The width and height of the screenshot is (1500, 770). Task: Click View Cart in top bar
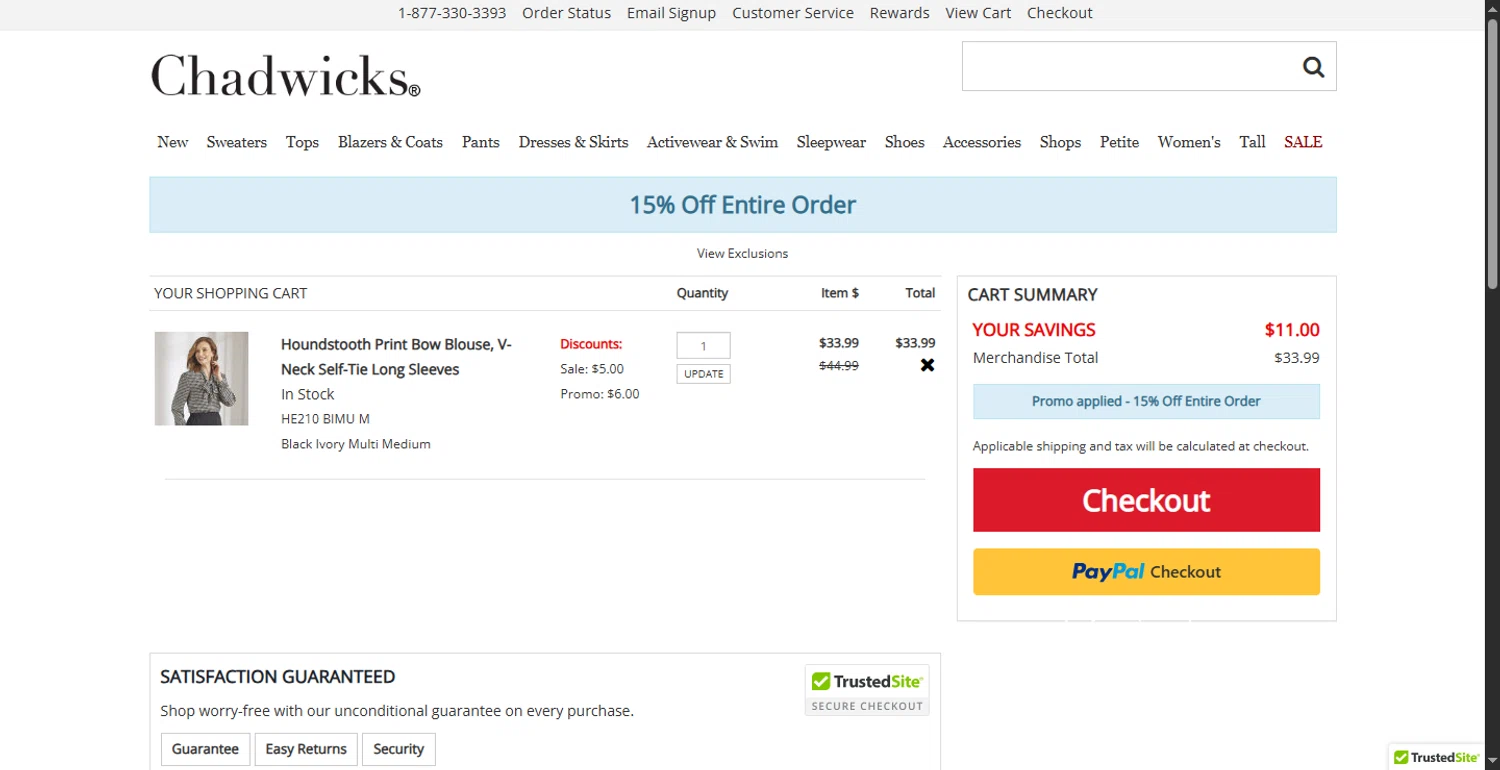click(x=978, y=13)
